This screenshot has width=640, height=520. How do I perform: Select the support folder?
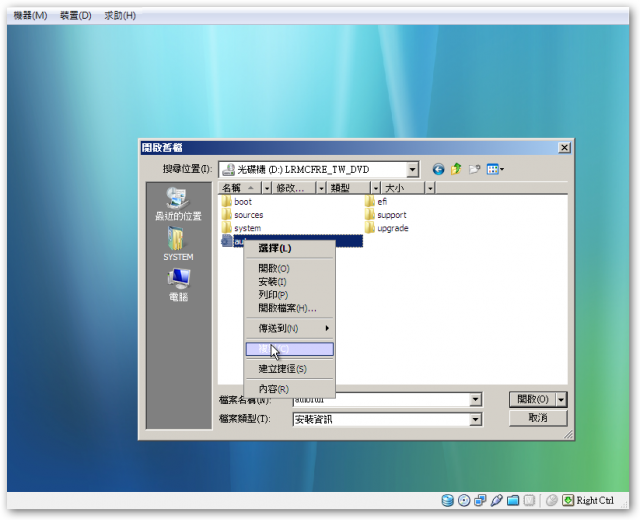pos(386,215)
